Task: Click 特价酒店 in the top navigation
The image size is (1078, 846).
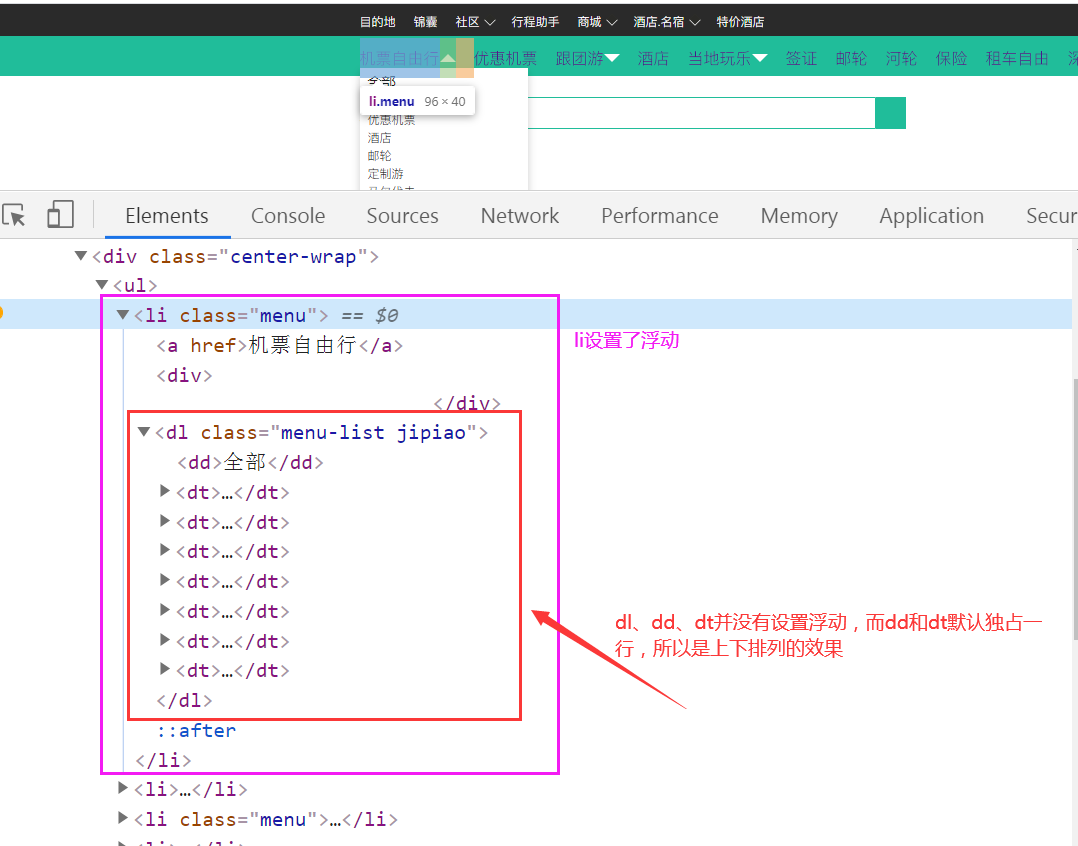Action: click(x=740, y=22)
